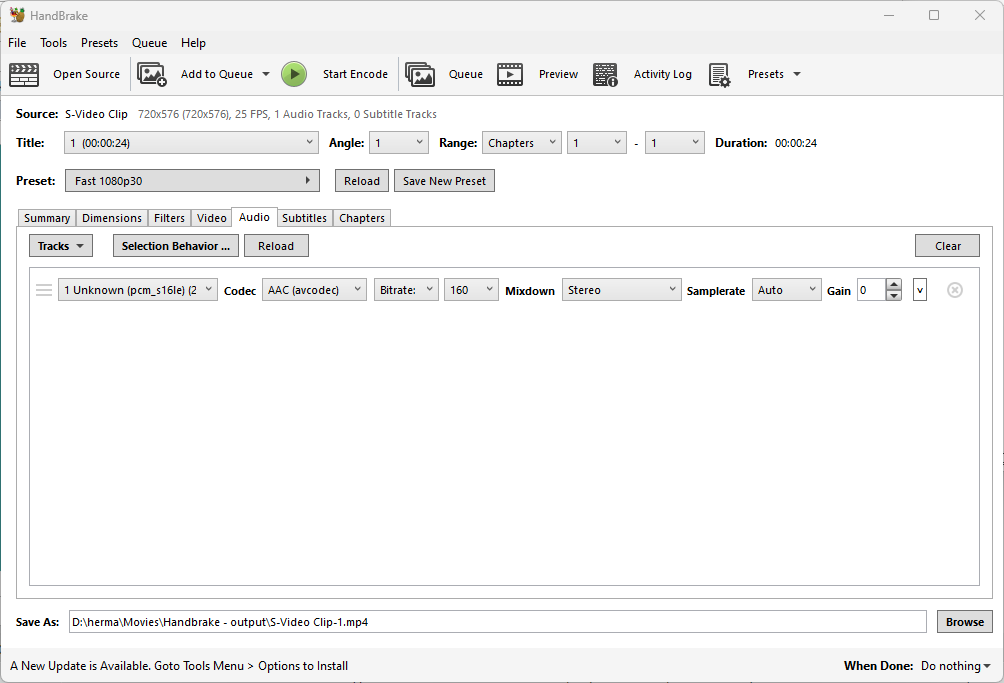Remove audio track with circled X icon
Image resolution: width=1004 pixels, height=683 pixels.
tap(955, 290)
